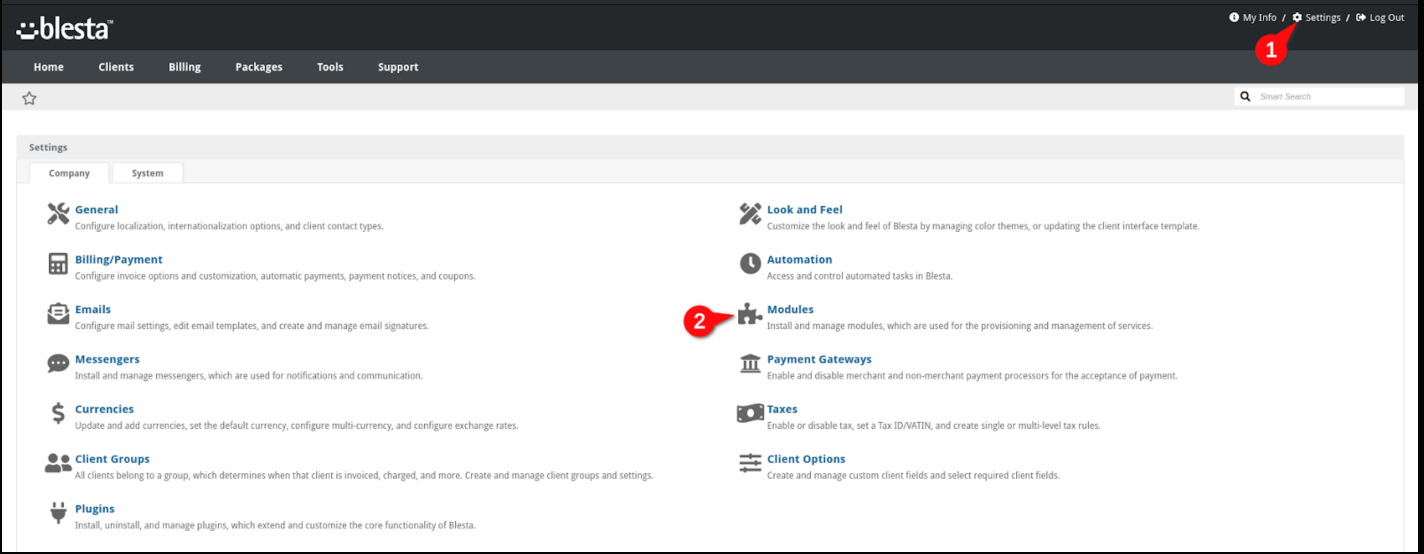Click the Automation clock icon

[x=750, y=263]
